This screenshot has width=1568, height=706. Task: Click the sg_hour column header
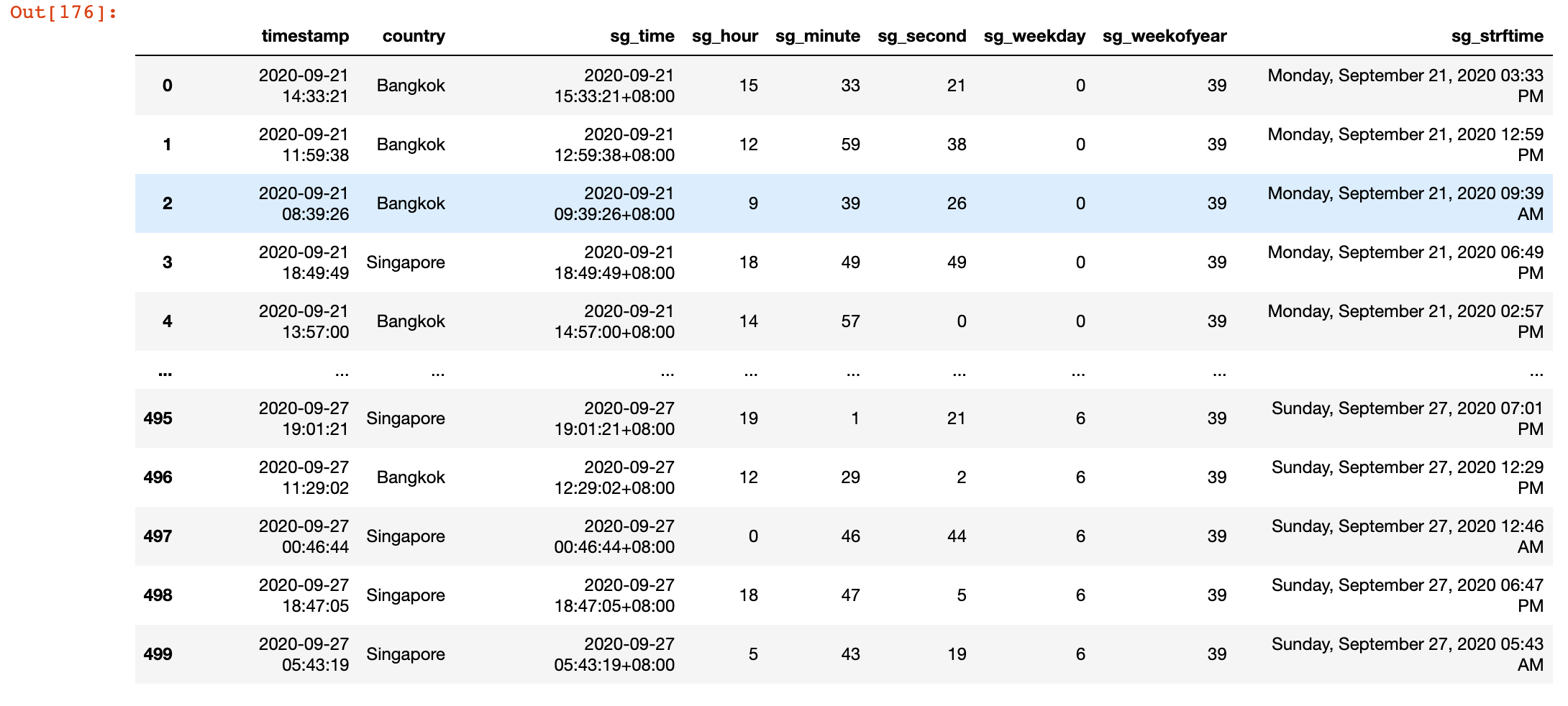pos(724,36)
